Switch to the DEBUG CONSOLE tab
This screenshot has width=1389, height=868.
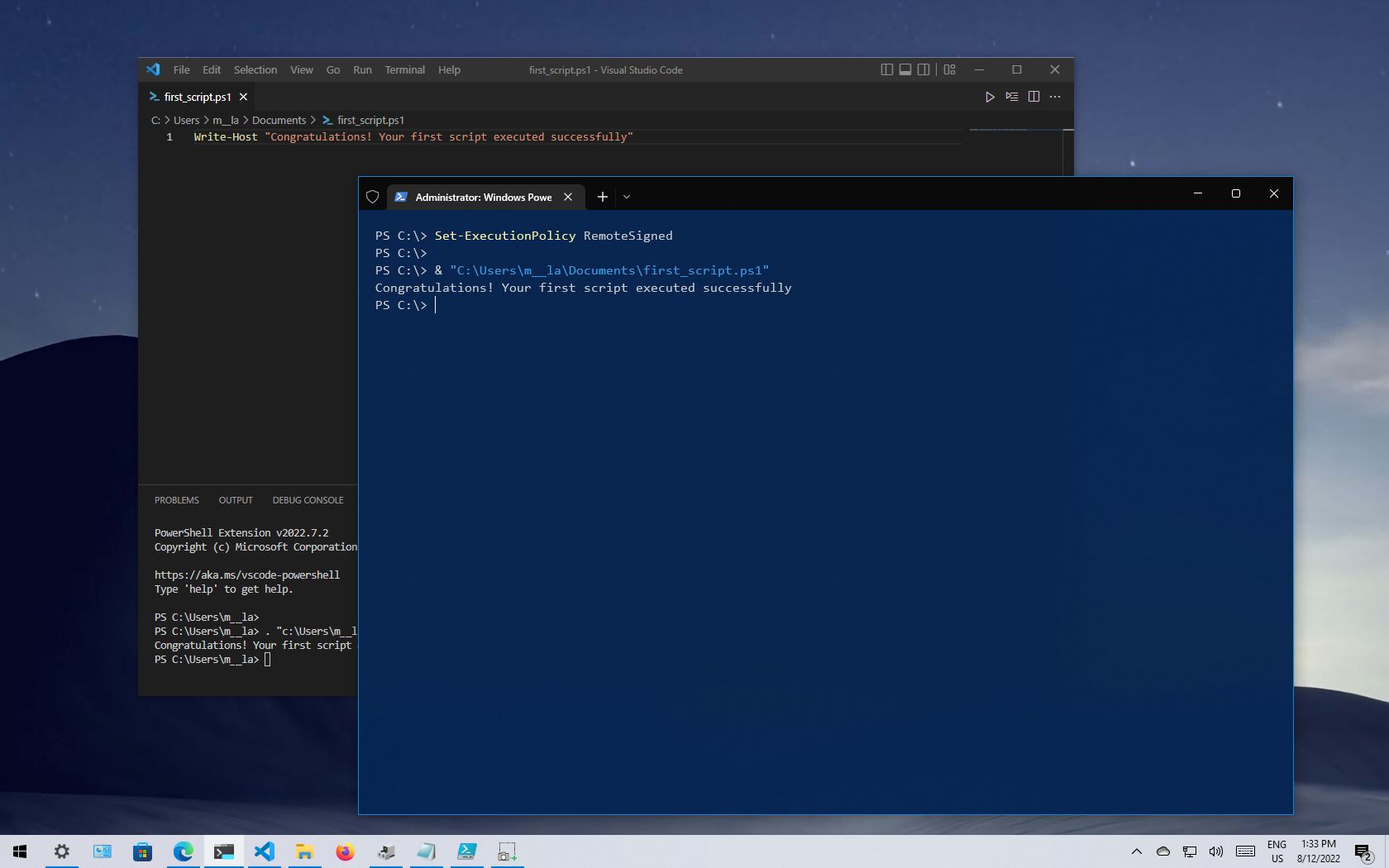click(x=307, y=500)
